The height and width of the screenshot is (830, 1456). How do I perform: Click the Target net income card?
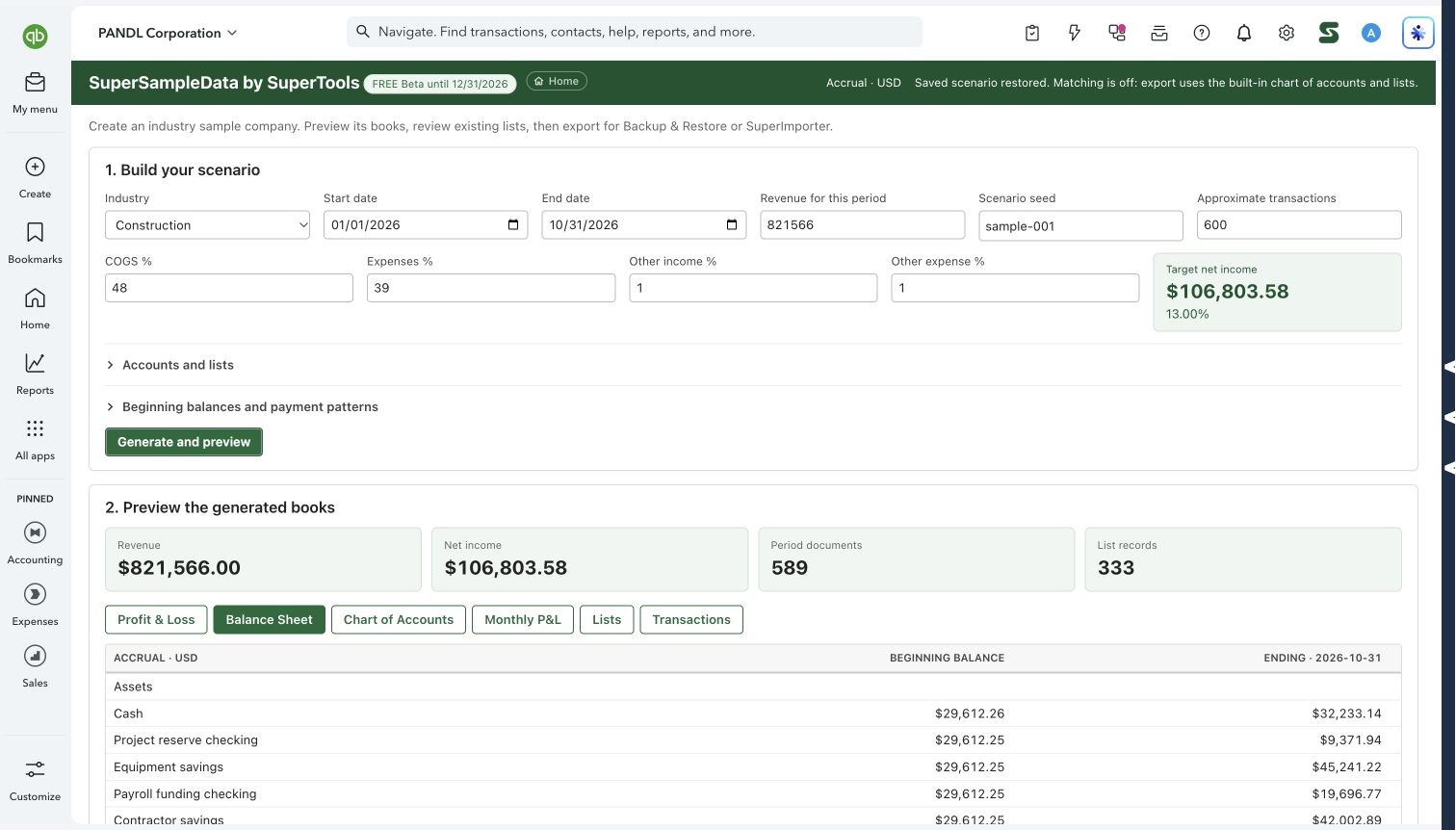[x=1278, y=292]
